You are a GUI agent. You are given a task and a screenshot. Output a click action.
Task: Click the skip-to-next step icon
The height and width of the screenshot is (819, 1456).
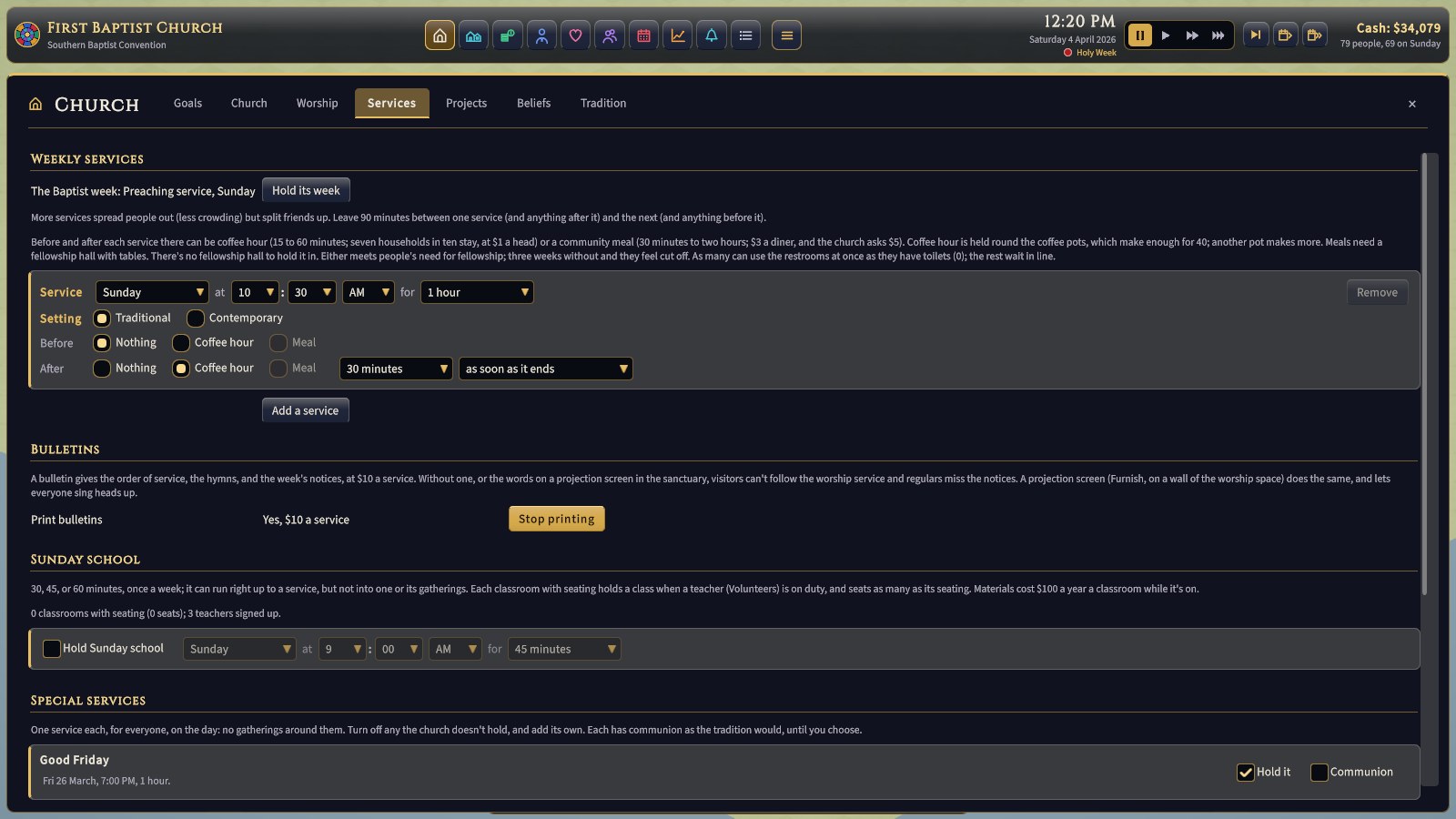(x=1256, y=35)
